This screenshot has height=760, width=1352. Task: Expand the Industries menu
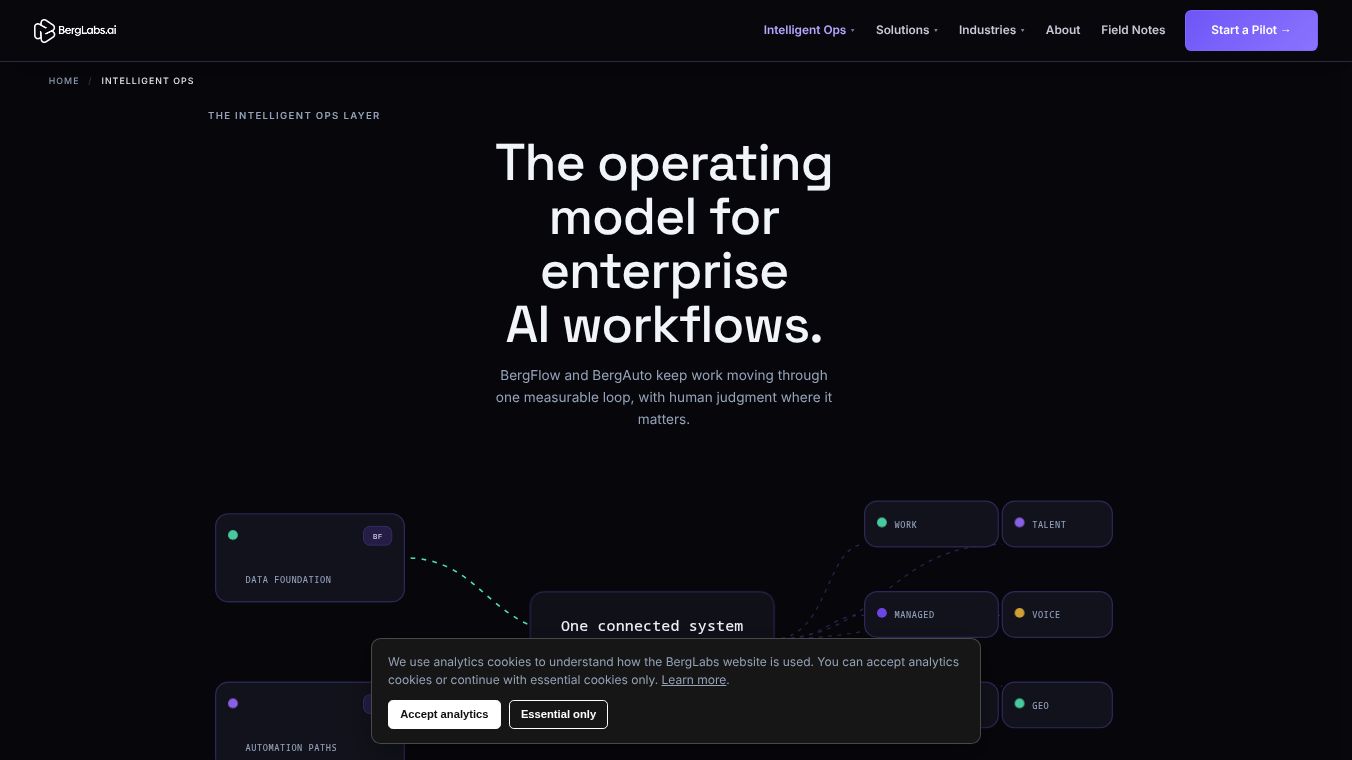click(x=992, y=30)
